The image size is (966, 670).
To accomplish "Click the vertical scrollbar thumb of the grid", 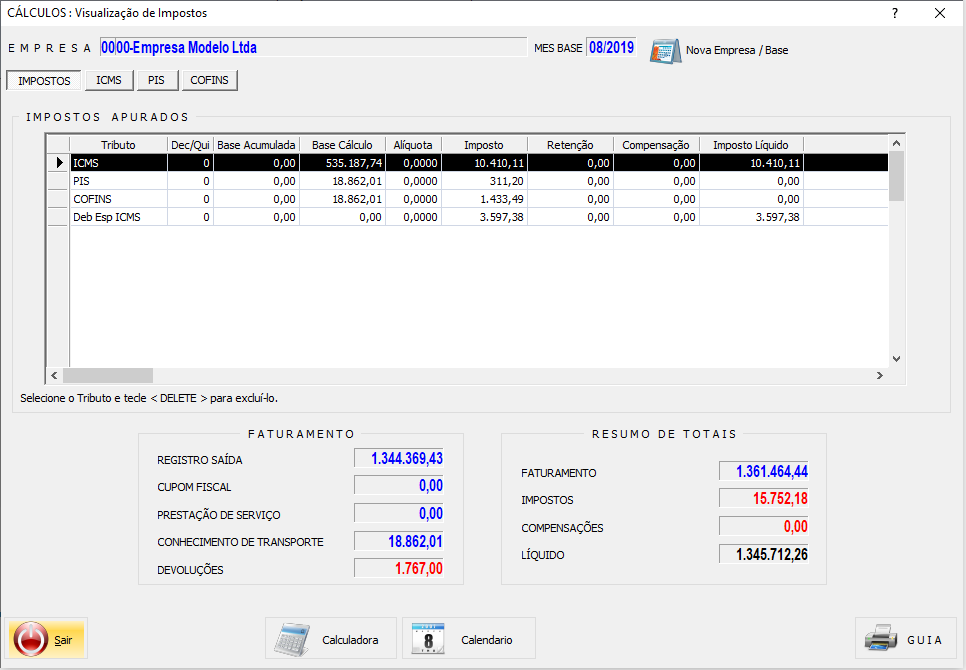I will coord(896,176).
